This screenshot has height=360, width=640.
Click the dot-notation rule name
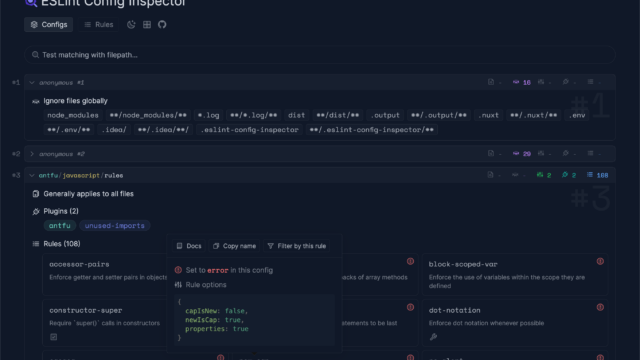[454, 310]
